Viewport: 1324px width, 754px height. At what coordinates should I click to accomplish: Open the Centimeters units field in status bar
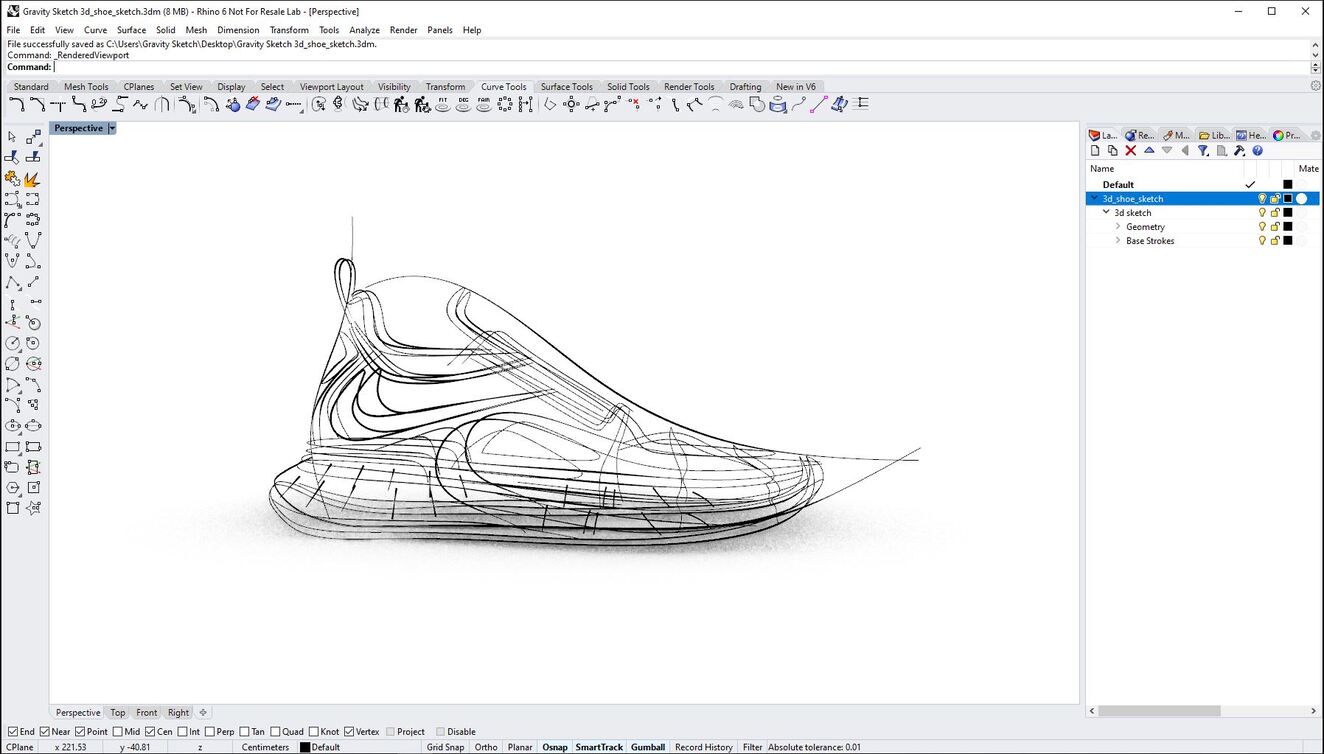pyautogui.click(x=265, y=747)
